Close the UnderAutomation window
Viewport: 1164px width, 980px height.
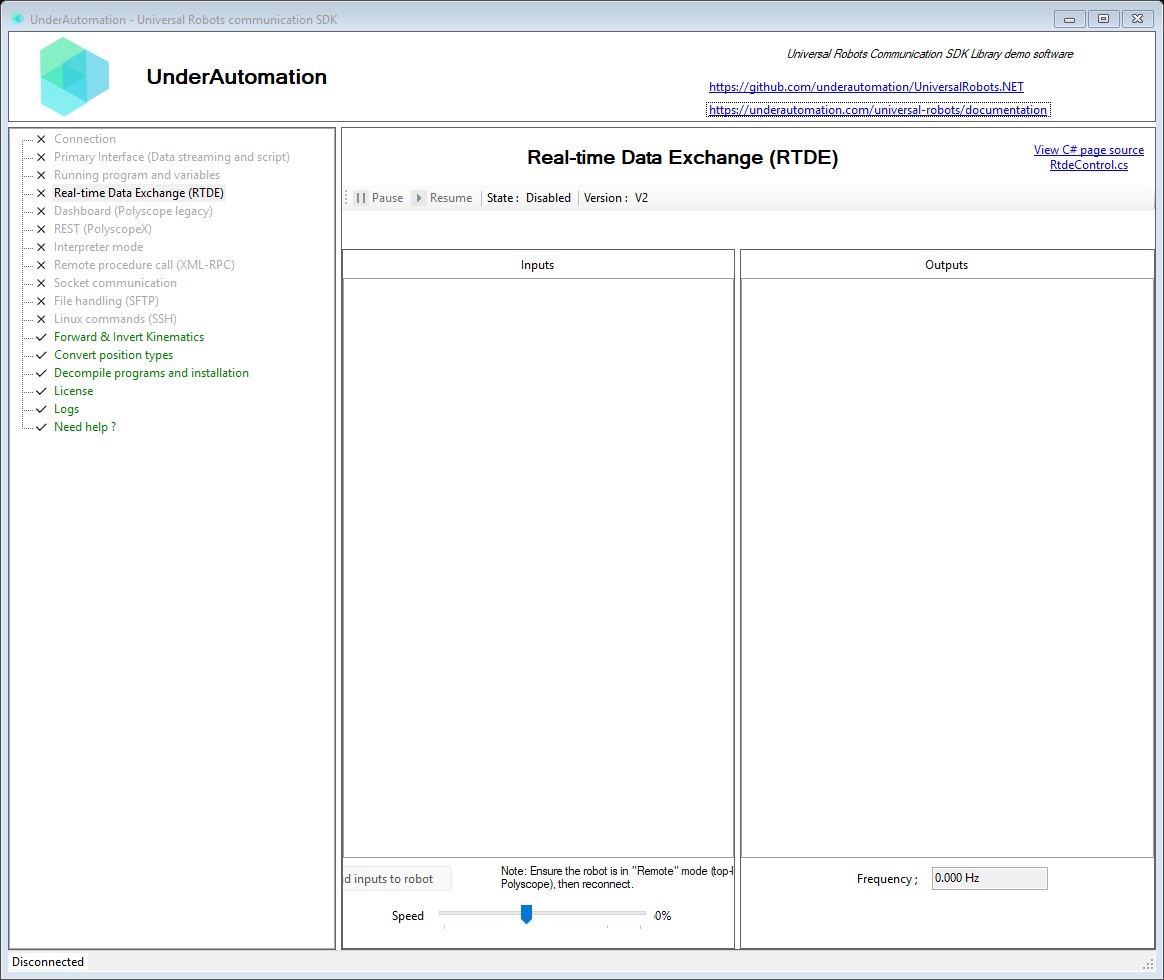point(1137,19)
